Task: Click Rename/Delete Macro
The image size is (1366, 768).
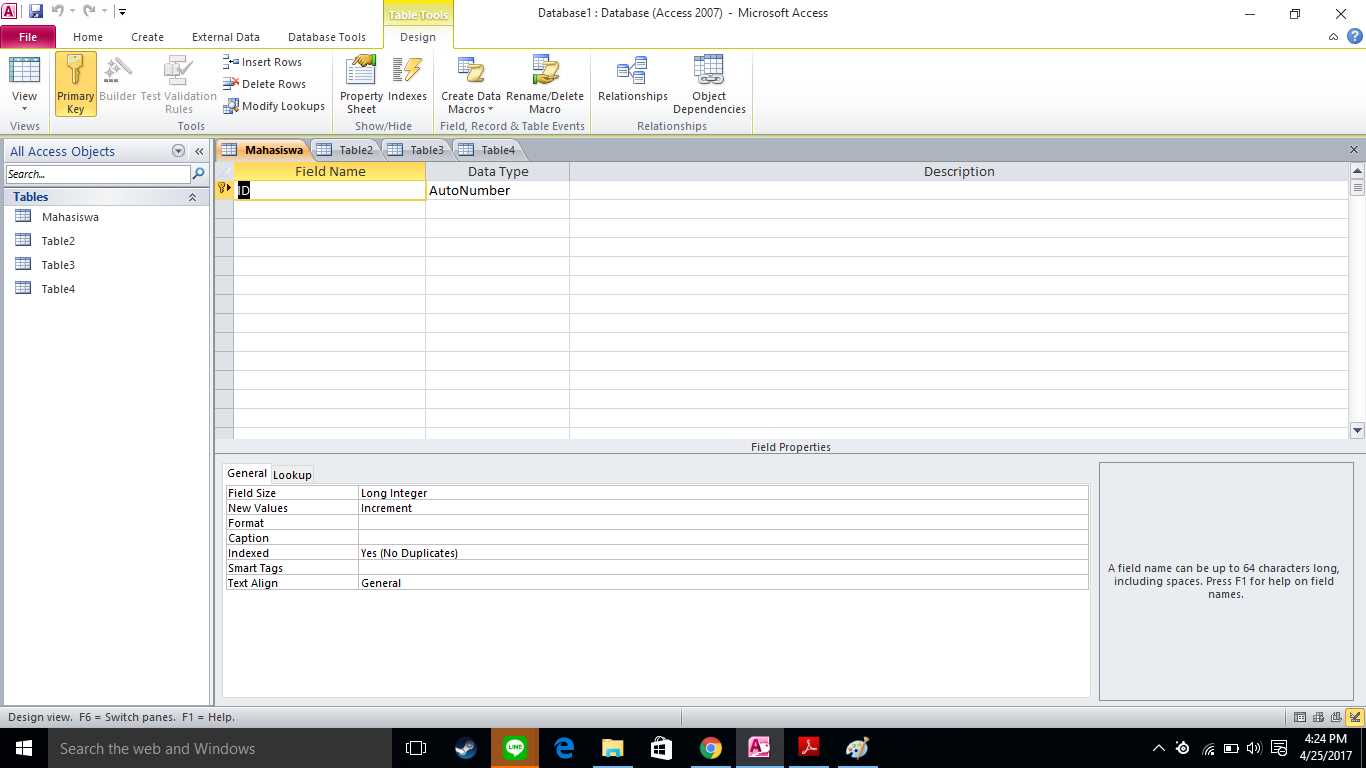Action: (545, 84)
